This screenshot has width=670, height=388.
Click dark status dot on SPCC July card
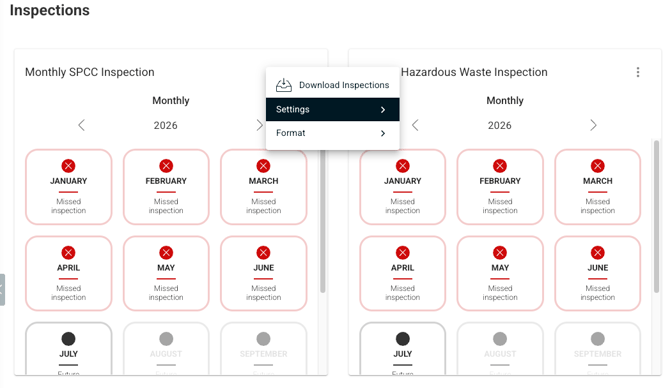coord(68,339)
